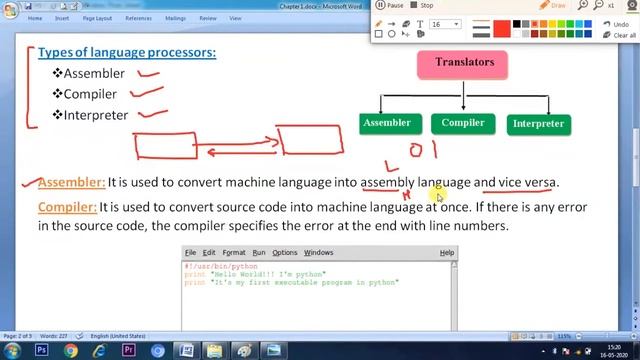The image size is (640, 360).
Task: Click the Paint palette taskbar icon
Action: pos(244,351)
